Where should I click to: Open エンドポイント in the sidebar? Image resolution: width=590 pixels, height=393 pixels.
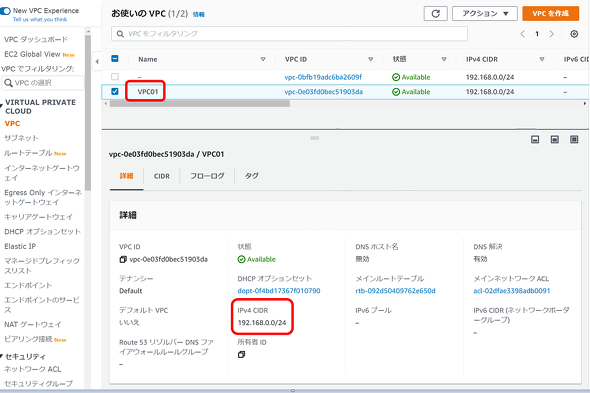coord(28,285)
